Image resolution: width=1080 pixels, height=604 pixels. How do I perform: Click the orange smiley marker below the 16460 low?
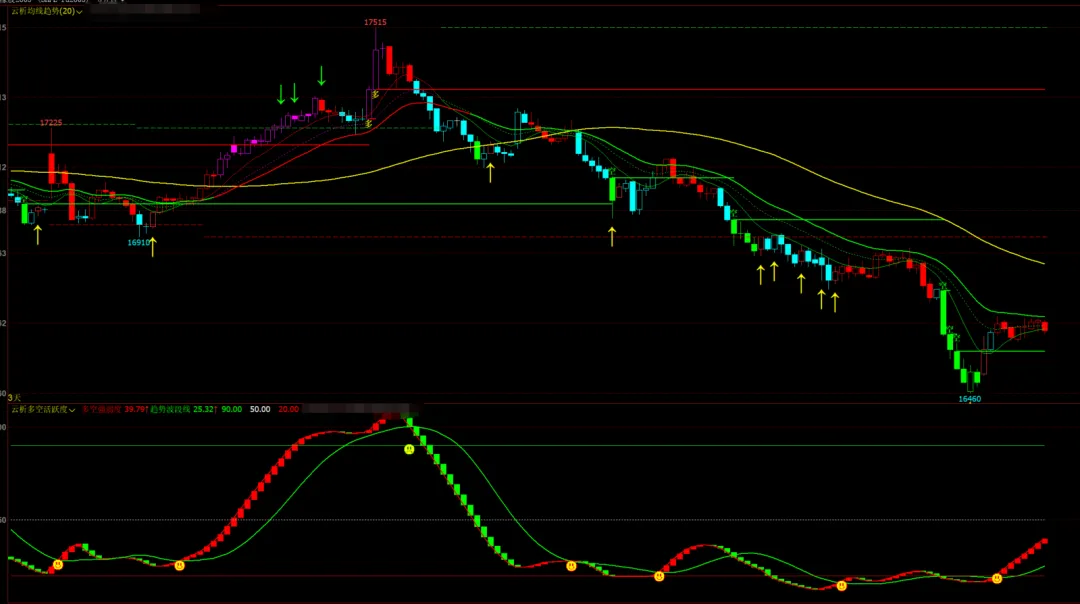tap(997, 579)
